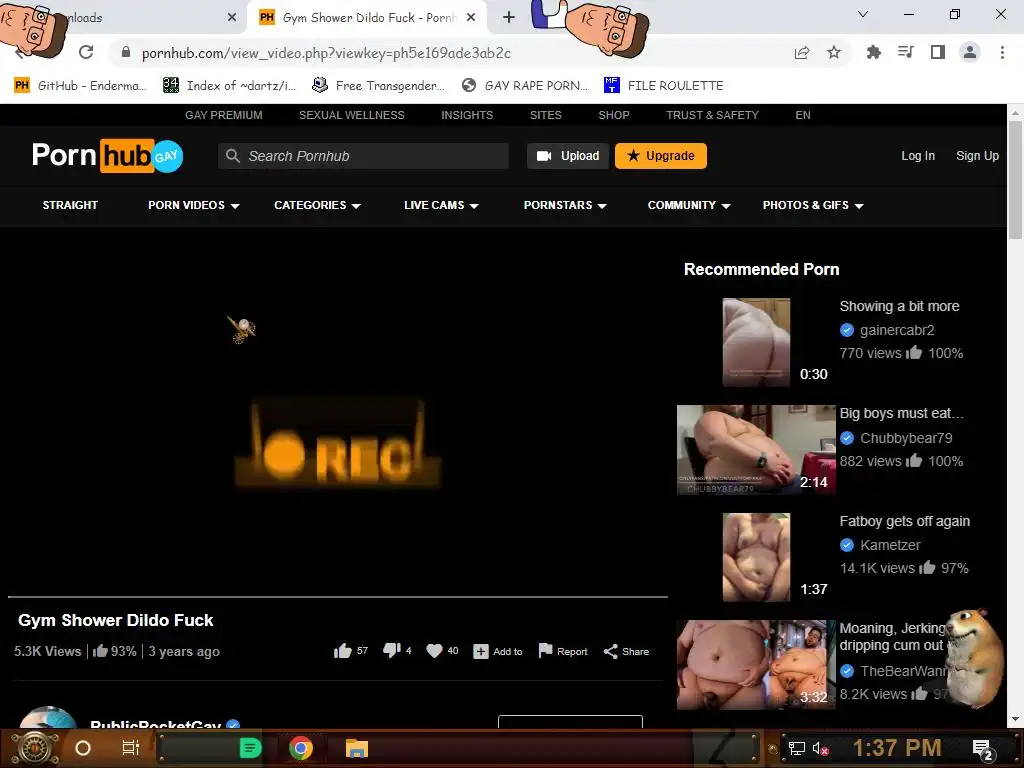
Task: Click the muted volume tray icon
Action: (822, 749)
